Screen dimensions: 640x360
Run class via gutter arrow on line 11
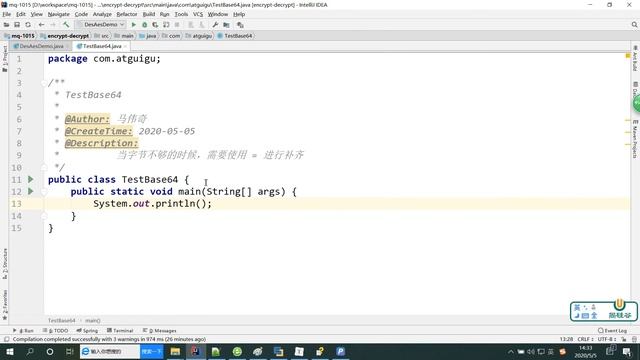[31, 179]
